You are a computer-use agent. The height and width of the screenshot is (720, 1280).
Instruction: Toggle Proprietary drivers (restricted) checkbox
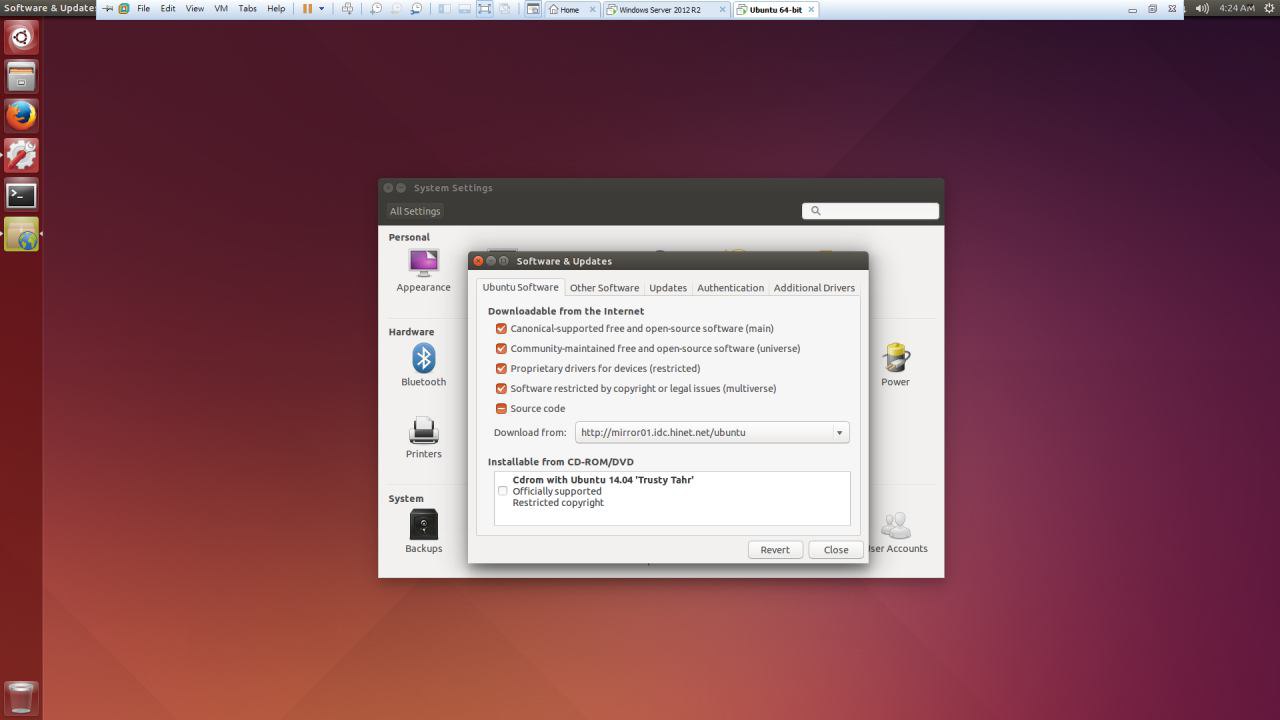coord(501,369)
